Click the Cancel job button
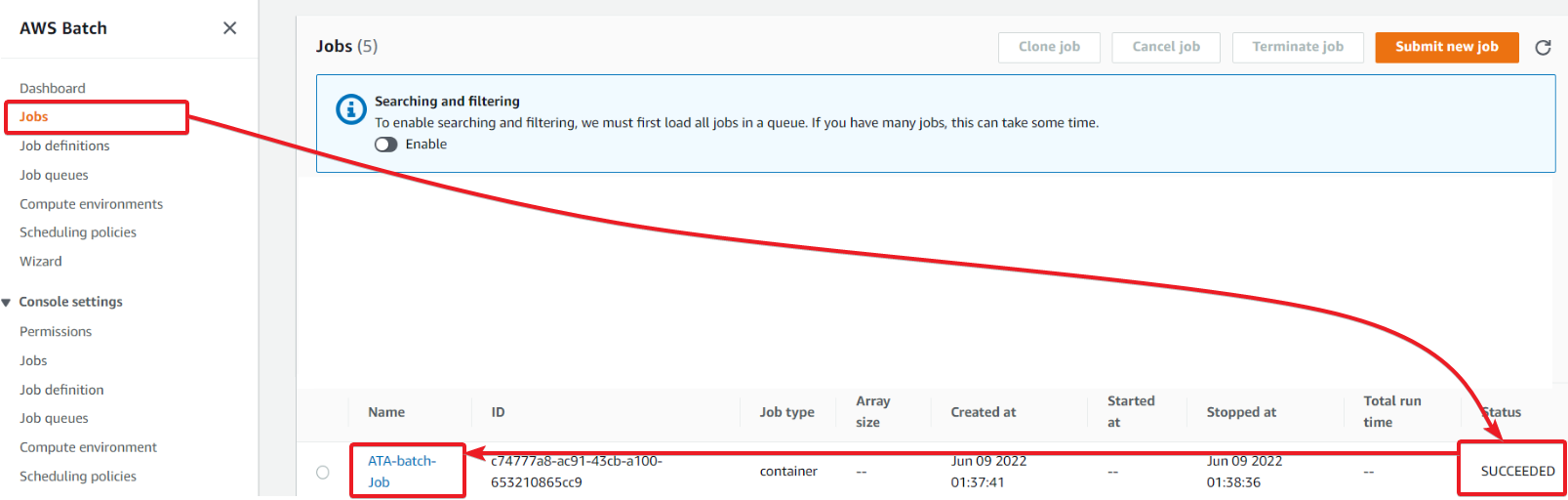The image size is (1568, 500). tap(1166, 47)
